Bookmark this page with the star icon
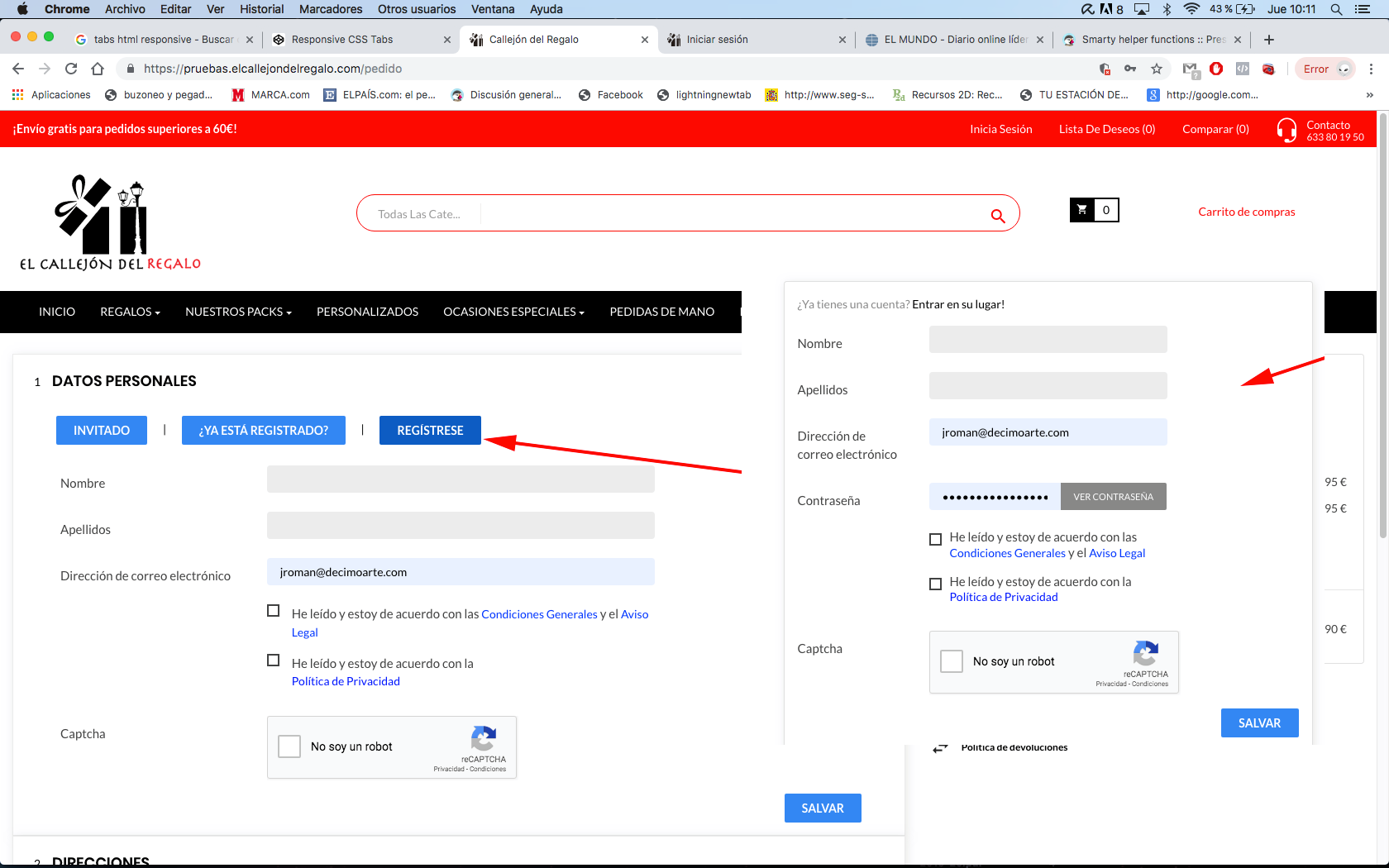 [1157, 69]
